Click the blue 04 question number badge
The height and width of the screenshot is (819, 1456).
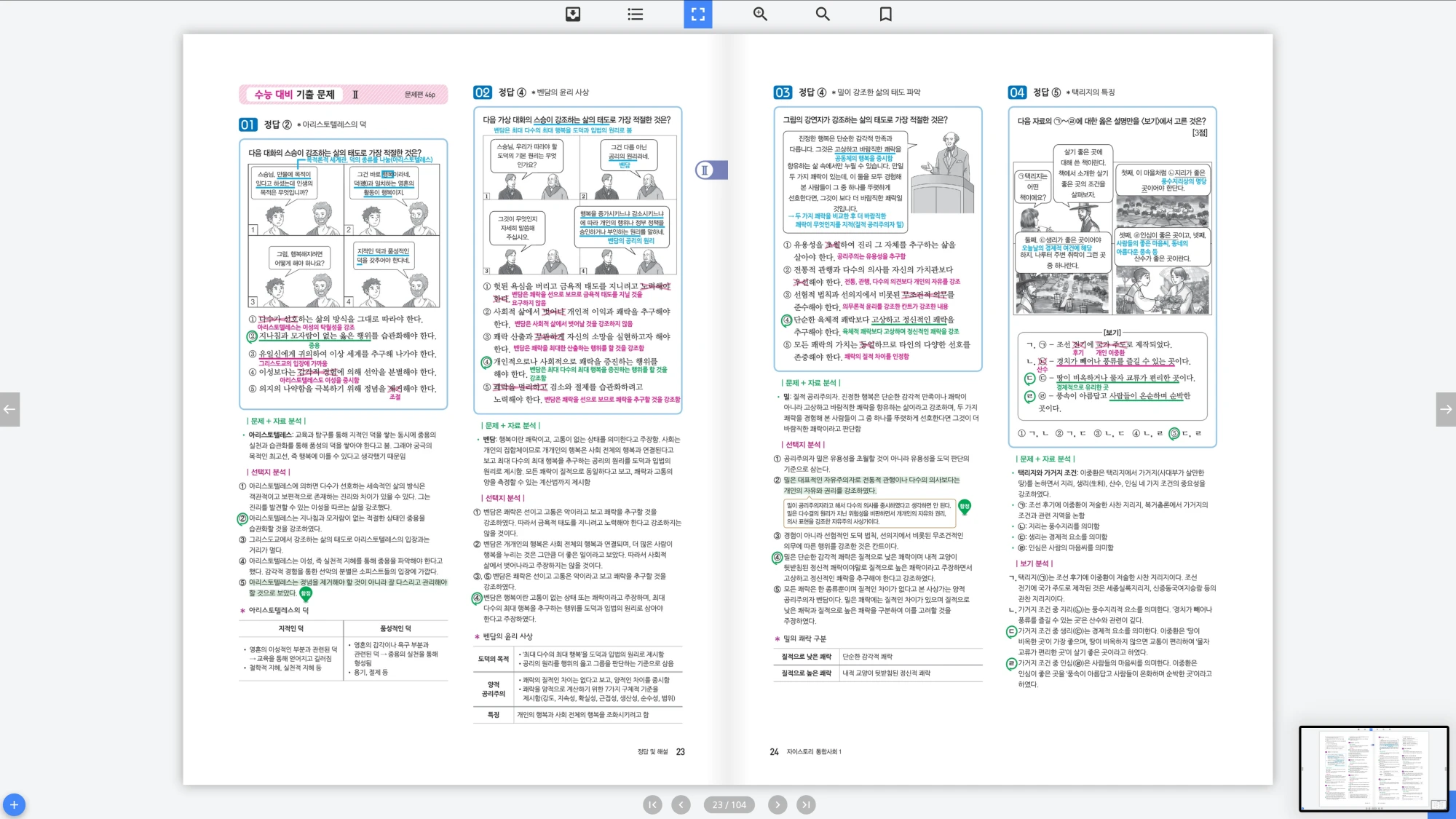[1017, 92]
